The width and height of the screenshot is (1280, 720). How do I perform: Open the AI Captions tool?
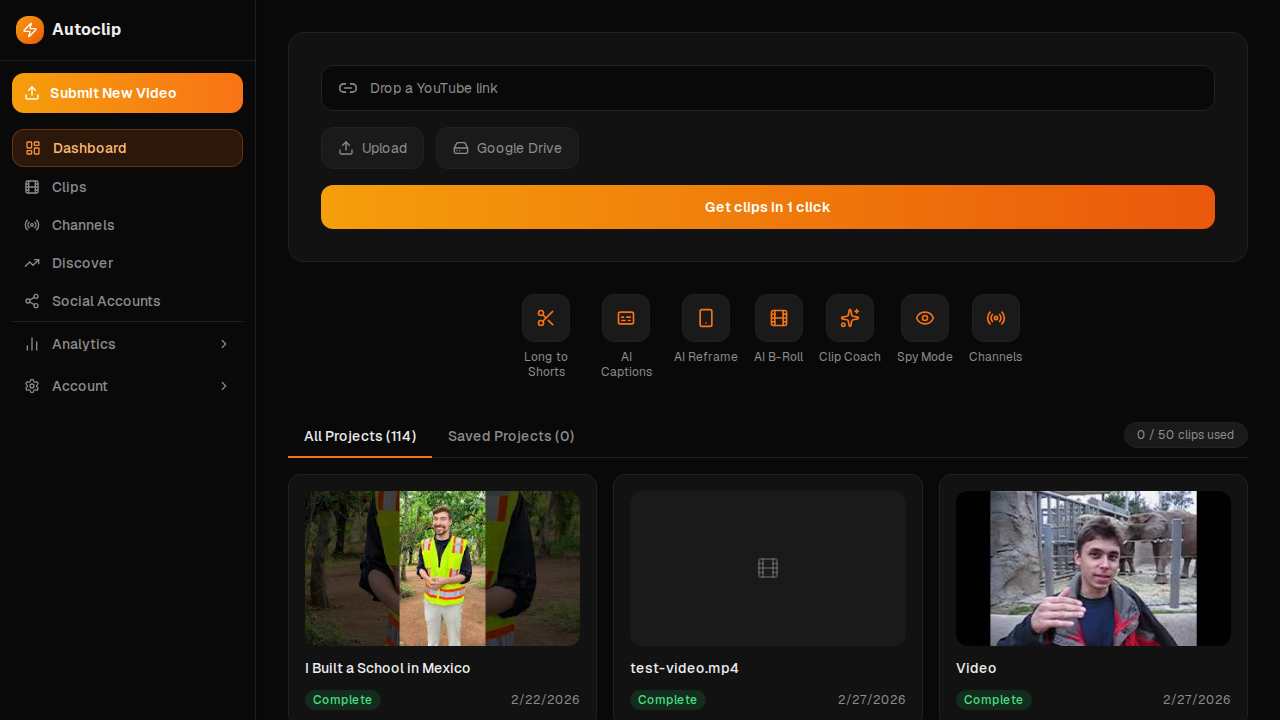626,318
